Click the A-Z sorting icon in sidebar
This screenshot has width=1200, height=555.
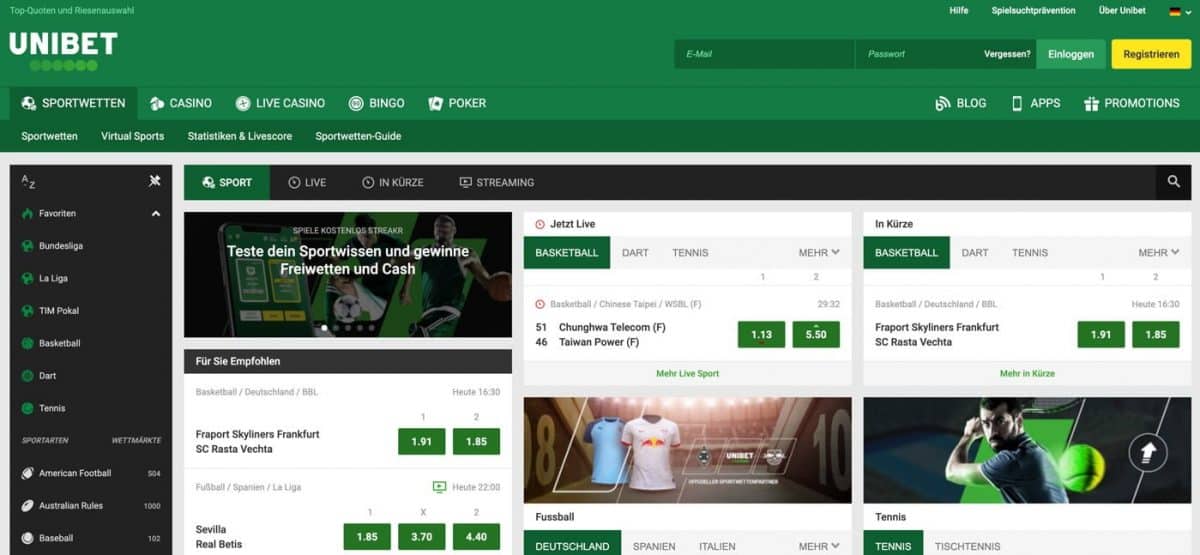point(28,182)
